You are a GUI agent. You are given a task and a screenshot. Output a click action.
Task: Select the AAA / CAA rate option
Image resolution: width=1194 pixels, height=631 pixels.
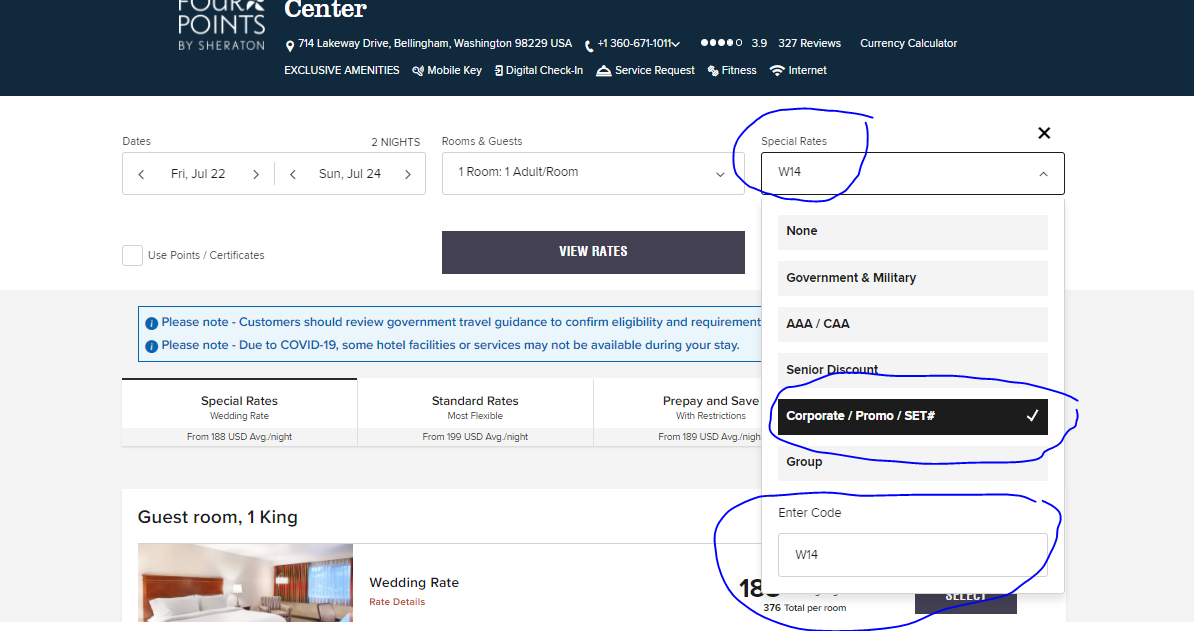coord(913,323)
